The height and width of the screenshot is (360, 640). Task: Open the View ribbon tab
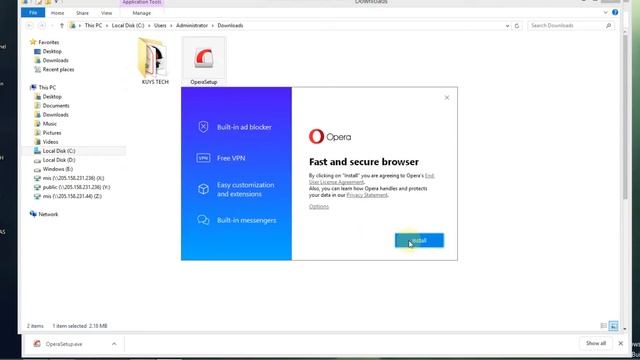[x=107, y=13]
